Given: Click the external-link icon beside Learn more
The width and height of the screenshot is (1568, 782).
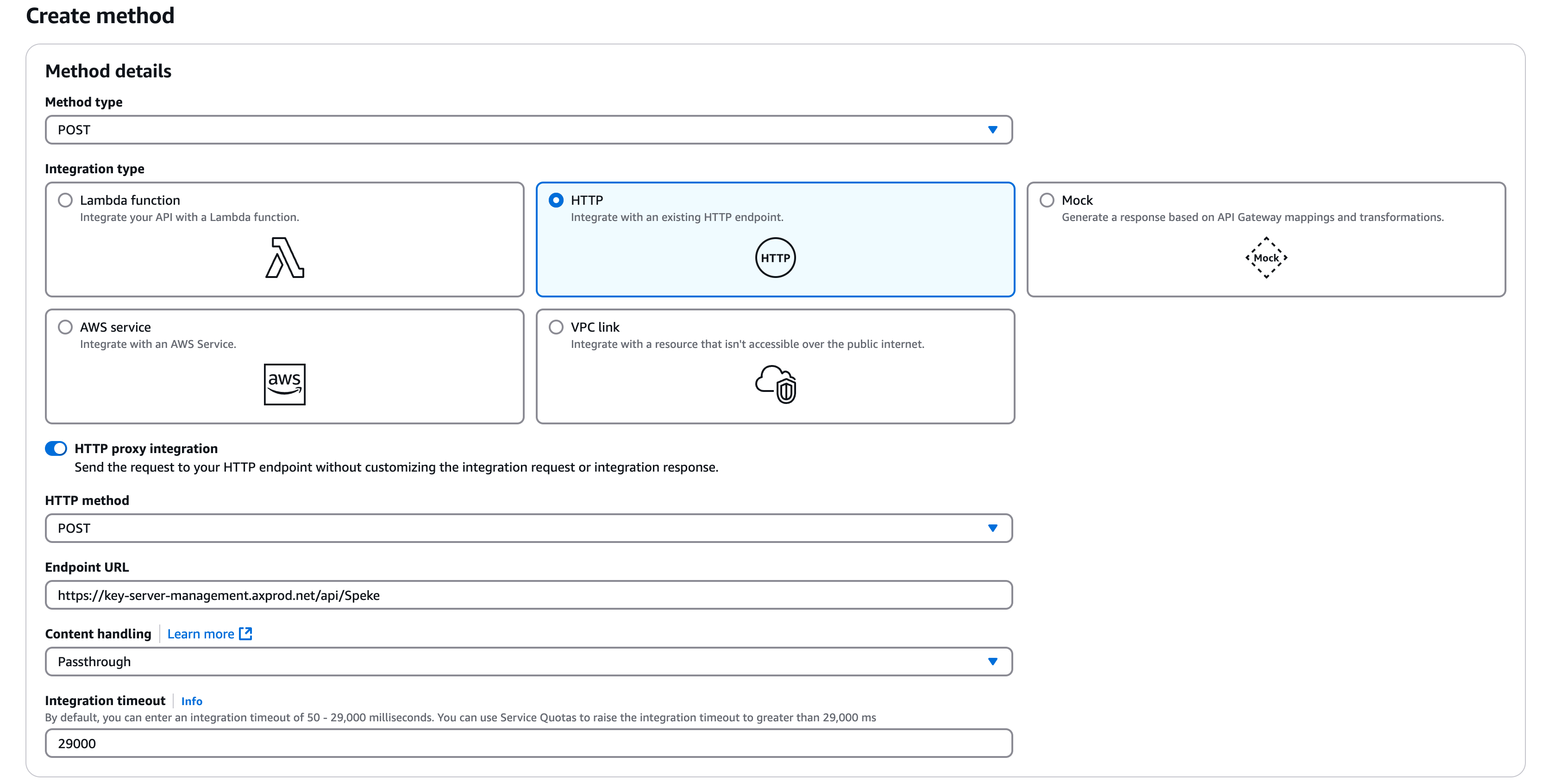Looking at the screenshot, I should pos(246,633).
